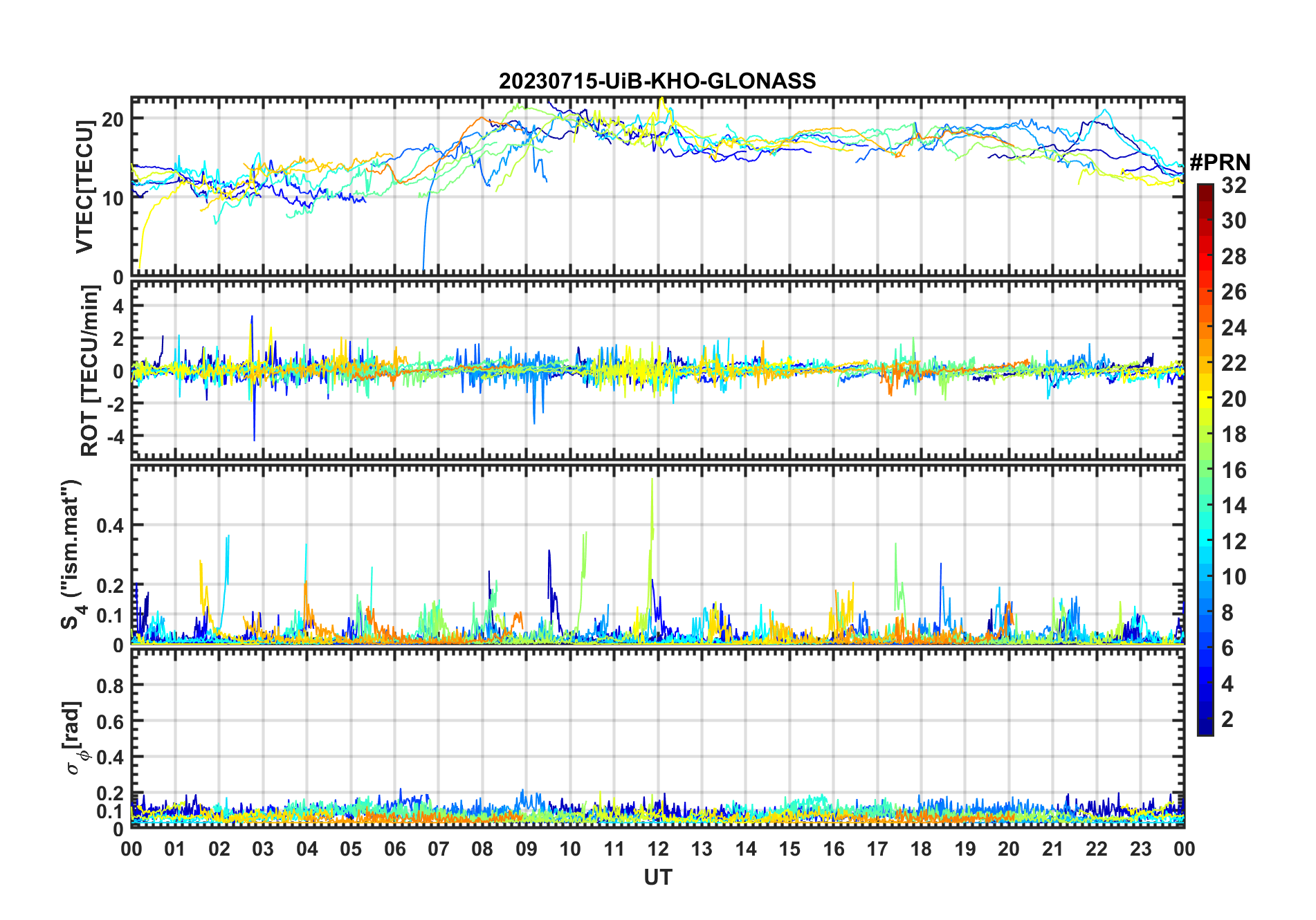Click x-axis hour label "19"

pos(965,849)
